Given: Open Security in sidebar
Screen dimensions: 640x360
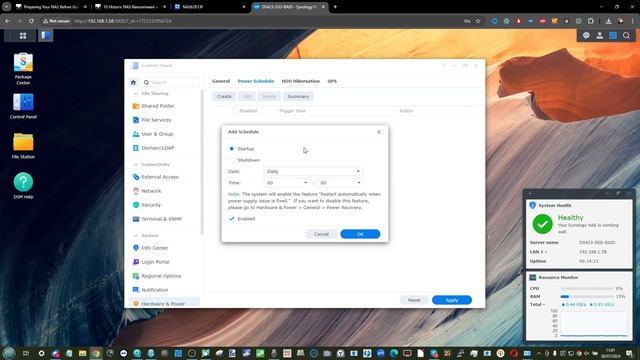Looking at the screenshot, I should pyautogui.click(x=151, y=205).
